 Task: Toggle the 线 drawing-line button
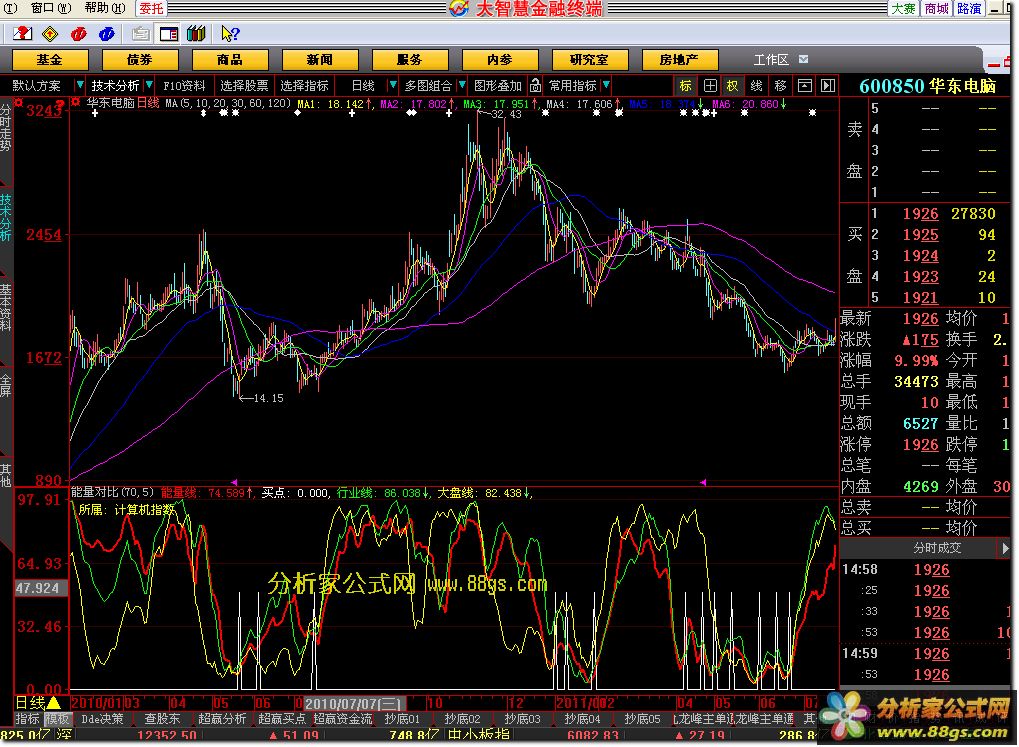[x=756, y=85]
